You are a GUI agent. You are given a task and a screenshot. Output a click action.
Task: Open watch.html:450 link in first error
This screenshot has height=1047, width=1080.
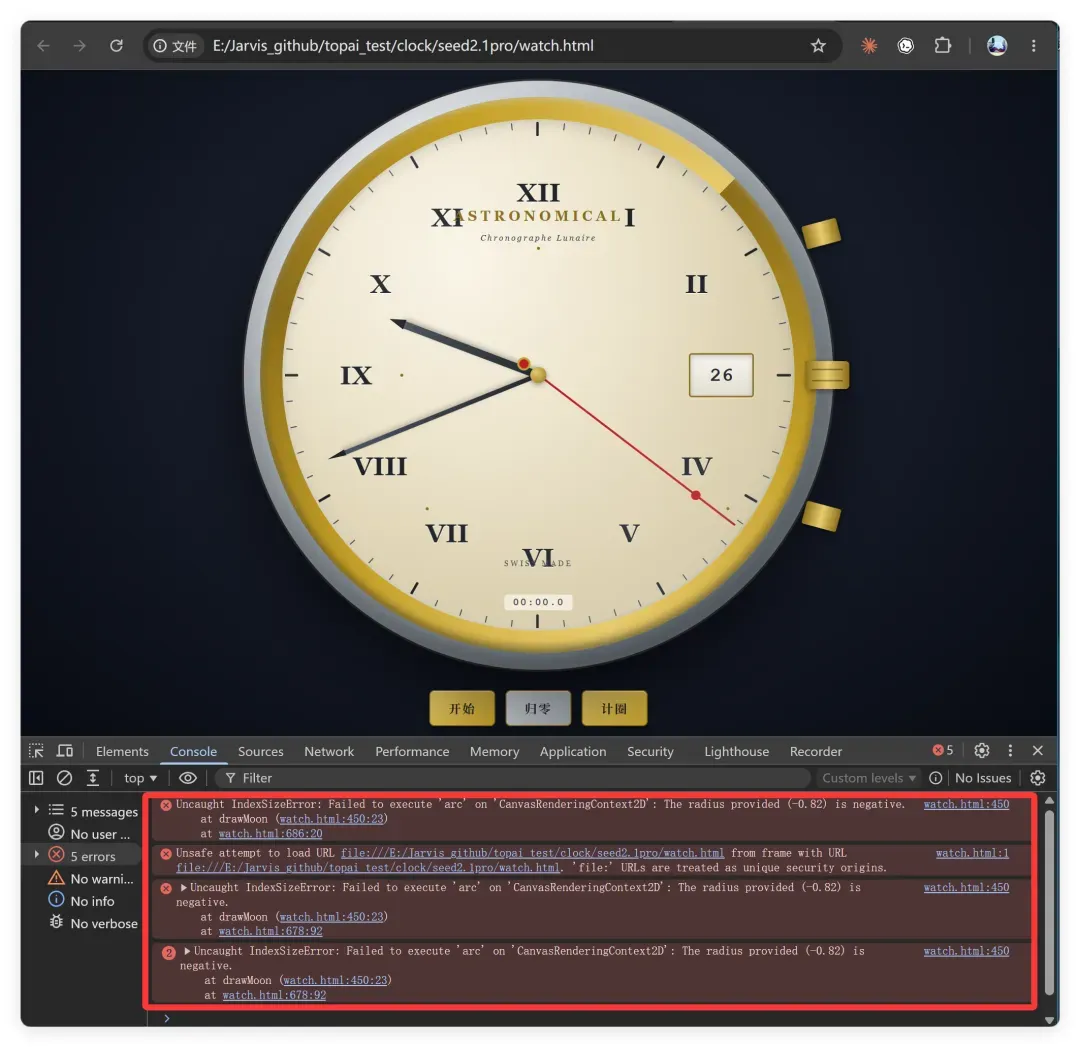pyautogui.click(x=966, y=804)
